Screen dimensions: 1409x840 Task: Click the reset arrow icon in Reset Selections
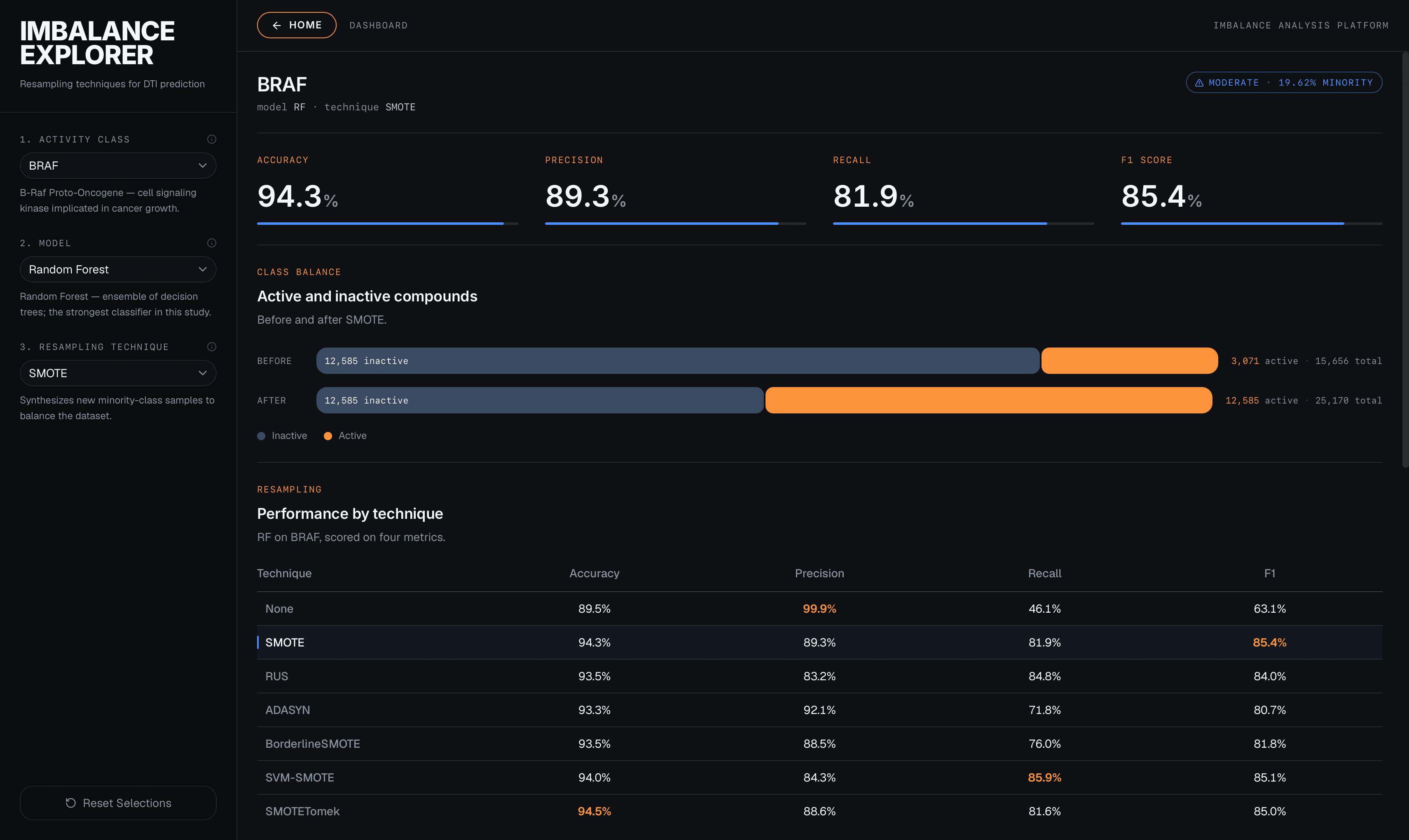coord(71,803)
